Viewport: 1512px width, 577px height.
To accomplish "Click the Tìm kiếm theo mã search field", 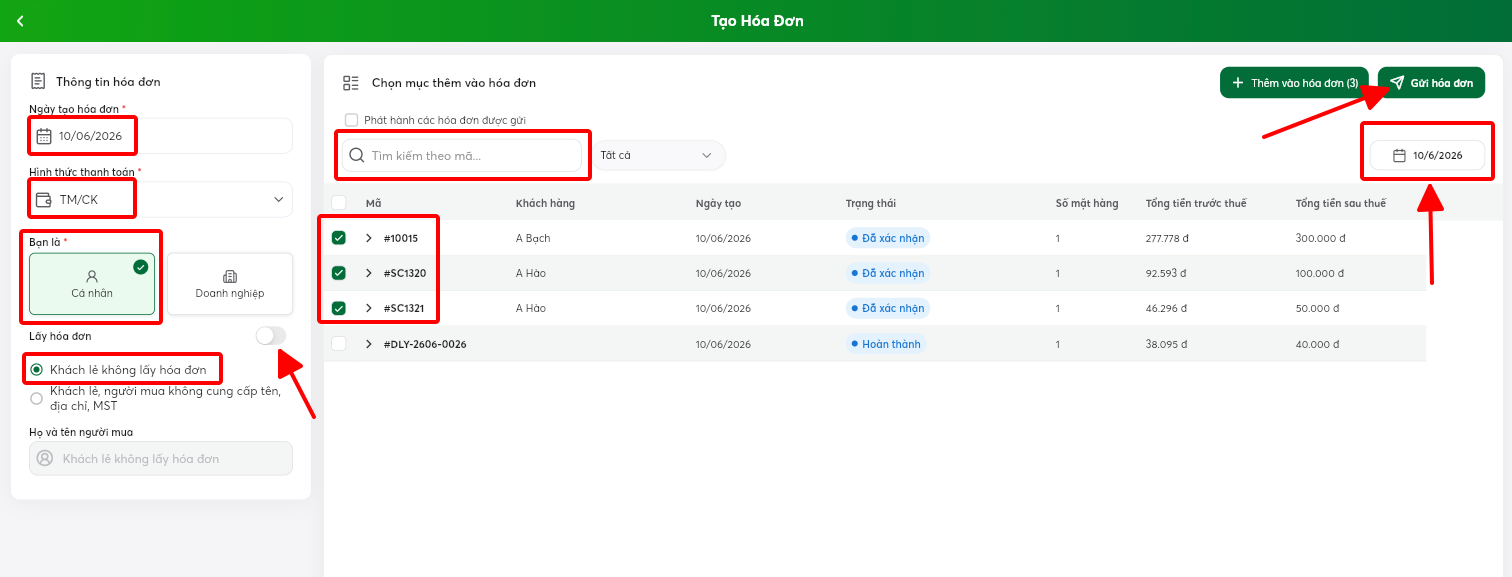I will 462,156.
